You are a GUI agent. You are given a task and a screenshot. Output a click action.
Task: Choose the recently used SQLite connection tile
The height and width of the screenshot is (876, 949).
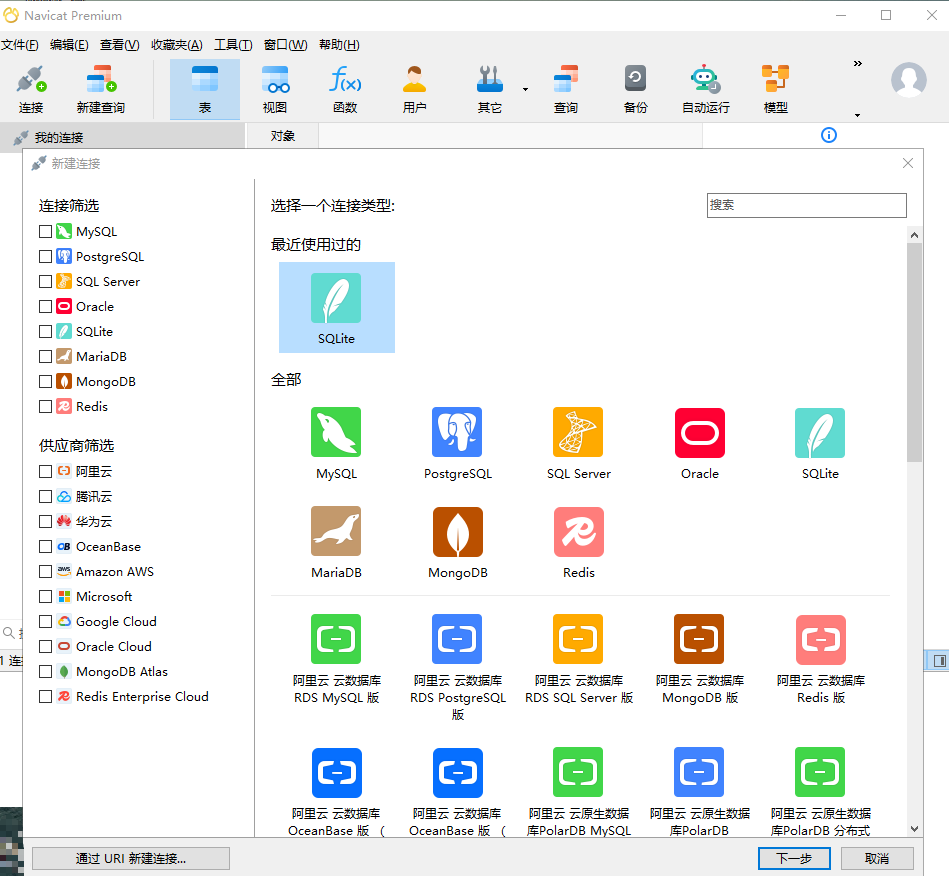tap(337, 308)
